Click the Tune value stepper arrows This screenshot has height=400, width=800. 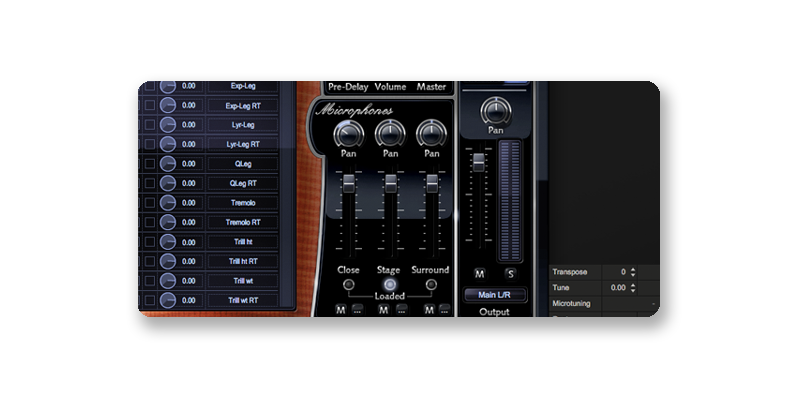(634, 287)
